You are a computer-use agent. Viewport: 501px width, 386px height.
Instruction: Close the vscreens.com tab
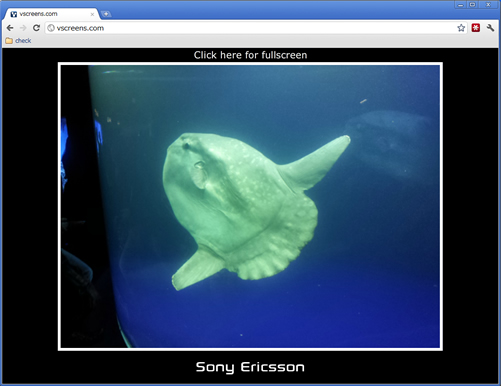(x=92, y=14)
